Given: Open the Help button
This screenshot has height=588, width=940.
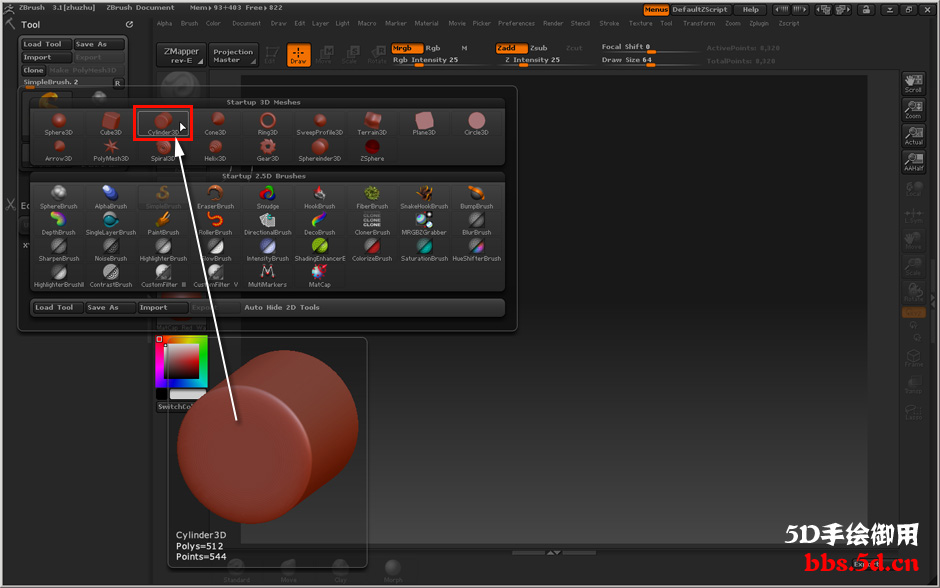Looking at the screenshot, I should click(x=751, y=10).
